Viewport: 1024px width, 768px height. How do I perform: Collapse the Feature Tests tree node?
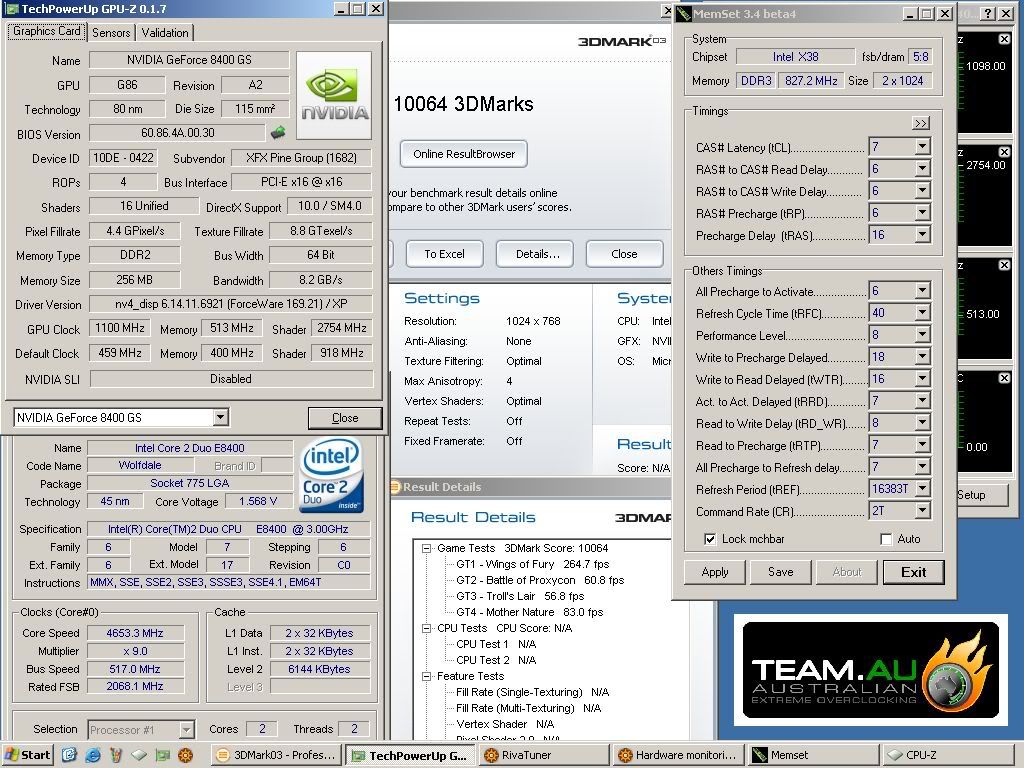tap(426, 677)
